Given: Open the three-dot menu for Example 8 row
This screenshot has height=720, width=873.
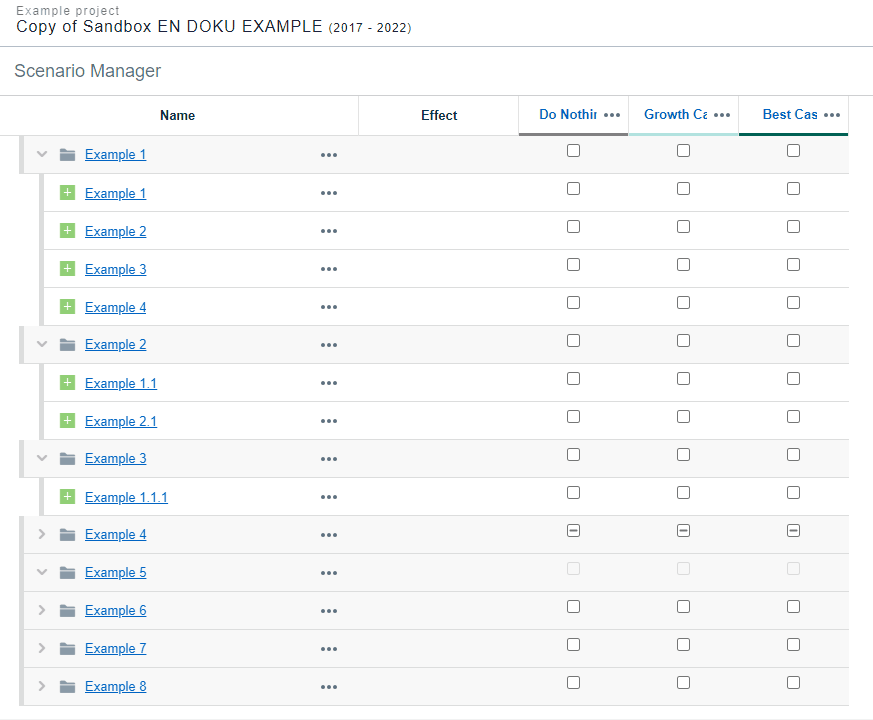Looking at the screenshot, I should (329, 687).
